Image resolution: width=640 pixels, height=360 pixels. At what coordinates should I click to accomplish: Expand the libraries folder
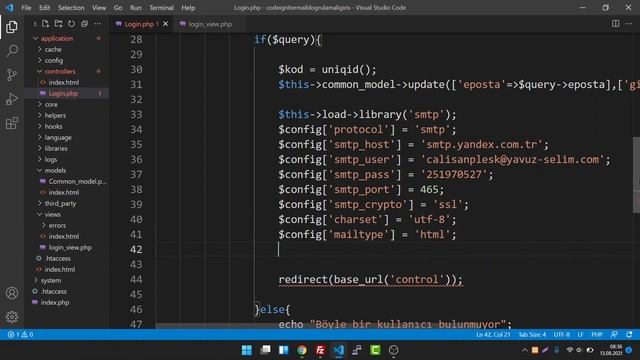56,148
